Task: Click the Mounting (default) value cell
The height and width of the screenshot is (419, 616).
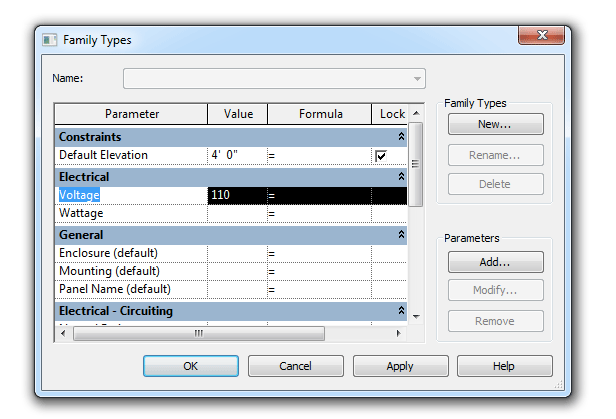Action: (237, 271)
